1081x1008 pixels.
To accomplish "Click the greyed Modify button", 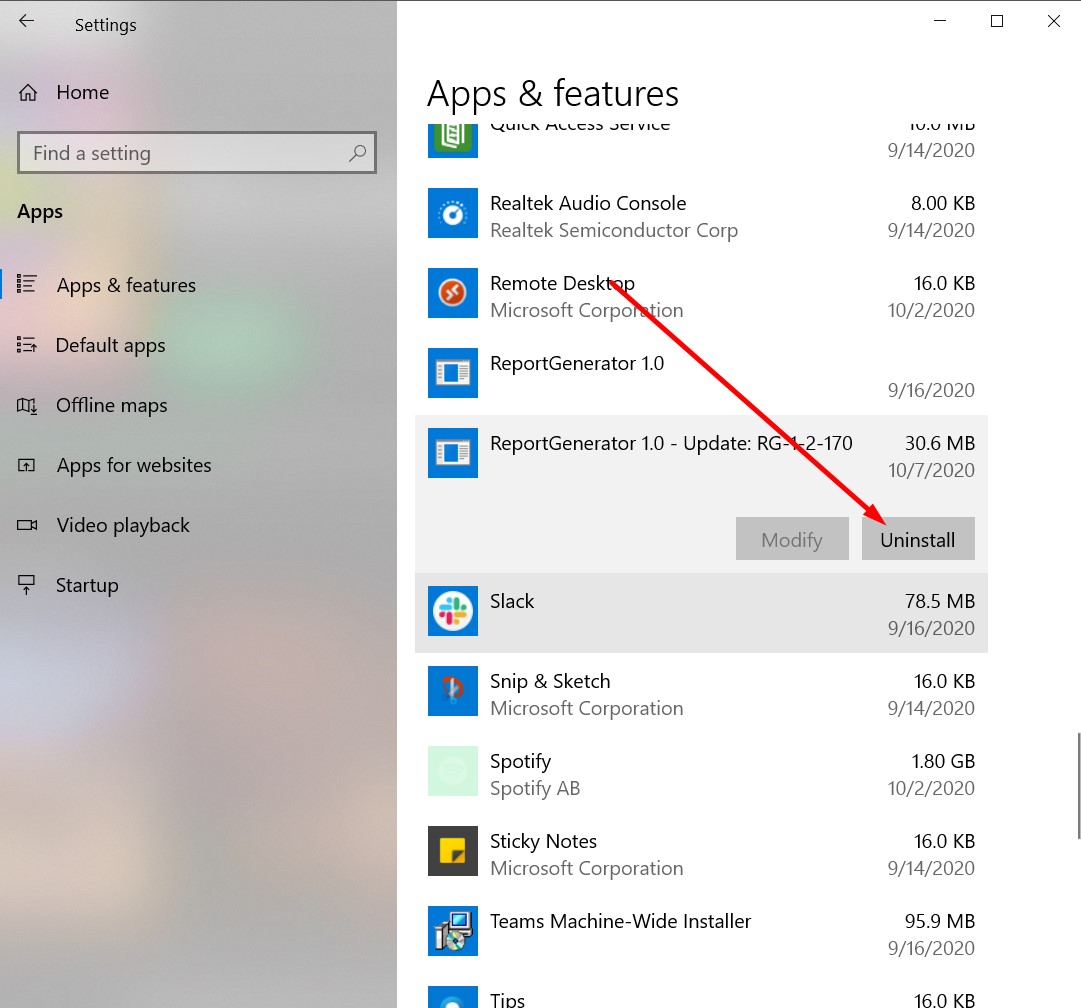I will point(792,539).
